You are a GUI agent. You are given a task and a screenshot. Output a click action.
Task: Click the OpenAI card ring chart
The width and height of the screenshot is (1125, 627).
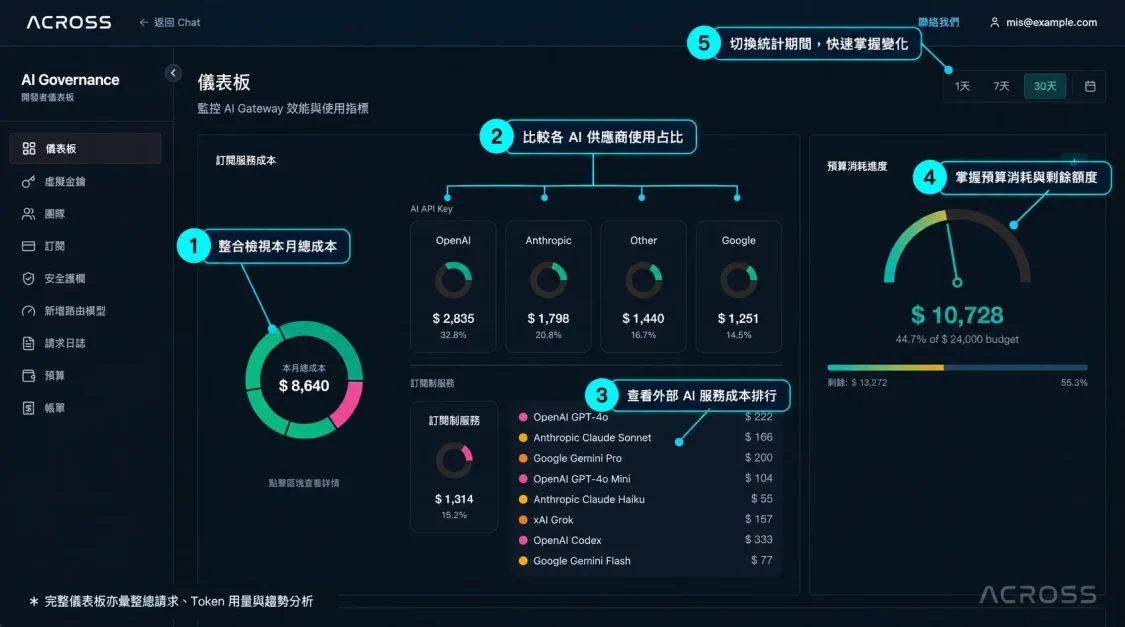coord(453,280)
